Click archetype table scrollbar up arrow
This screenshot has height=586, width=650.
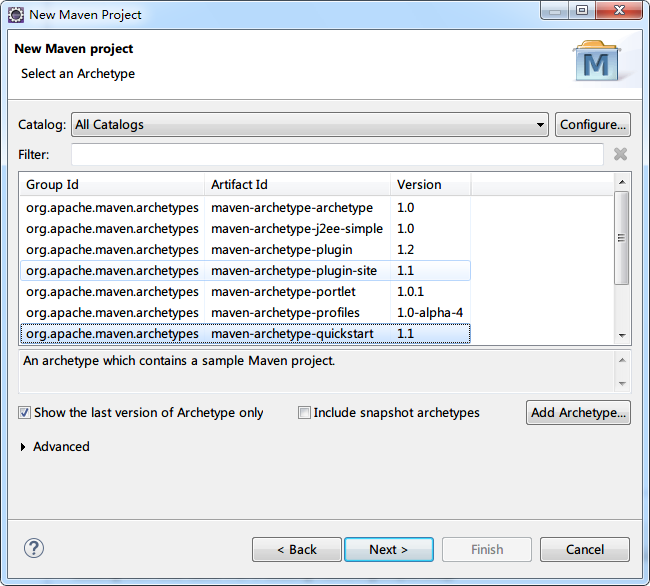(x=622, y=182)
